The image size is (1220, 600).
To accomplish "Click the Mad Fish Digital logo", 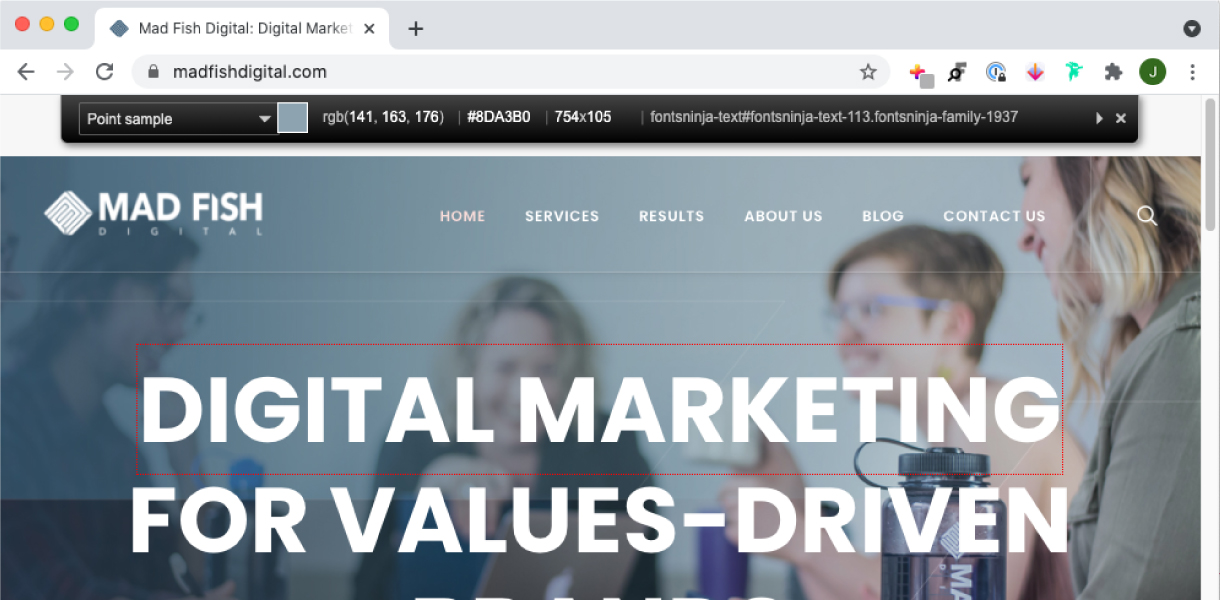I will 153,213.
